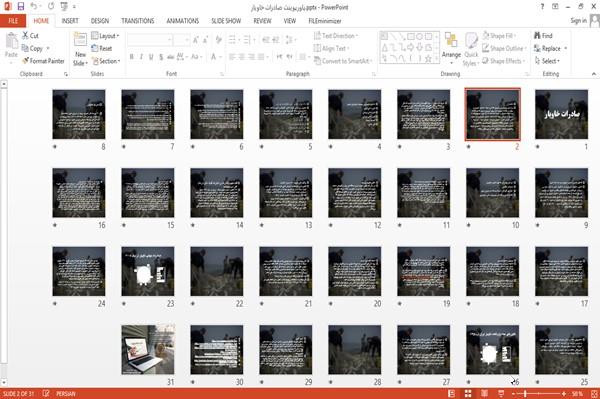Screen dimensions: 600x399
Task: Open the Section dropdown
Action: click(x=106, y=61)
